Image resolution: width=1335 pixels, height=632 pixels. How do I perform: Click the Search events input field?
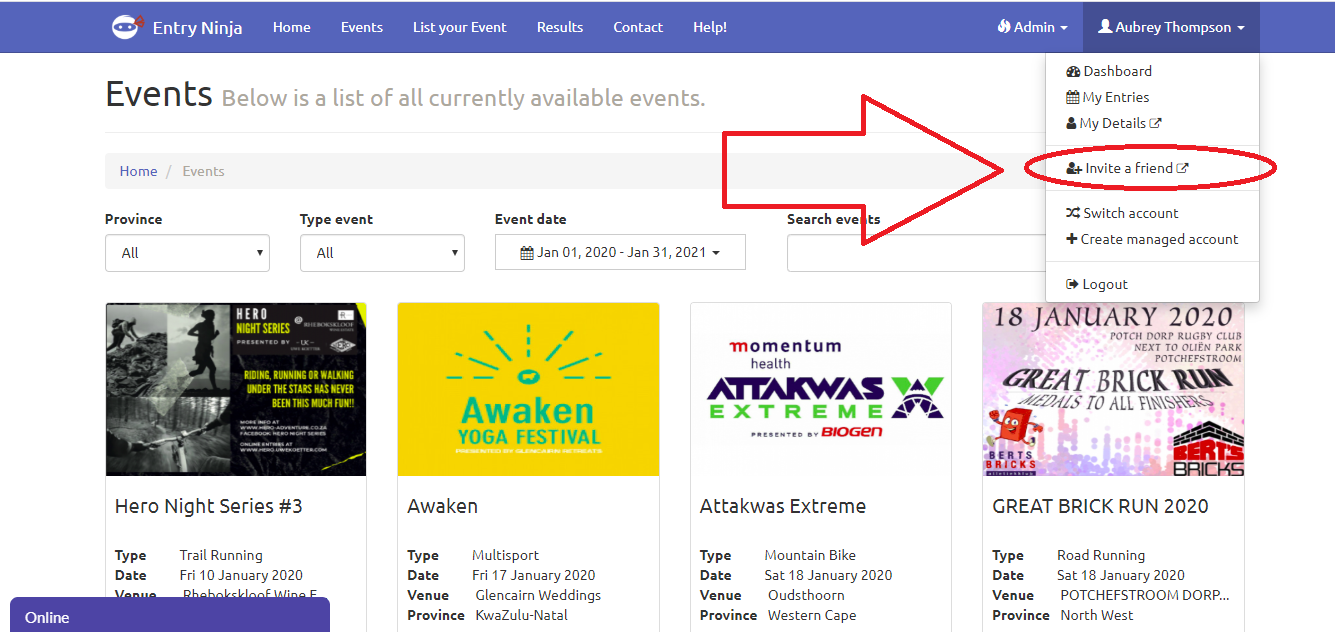tap(915, 253)
